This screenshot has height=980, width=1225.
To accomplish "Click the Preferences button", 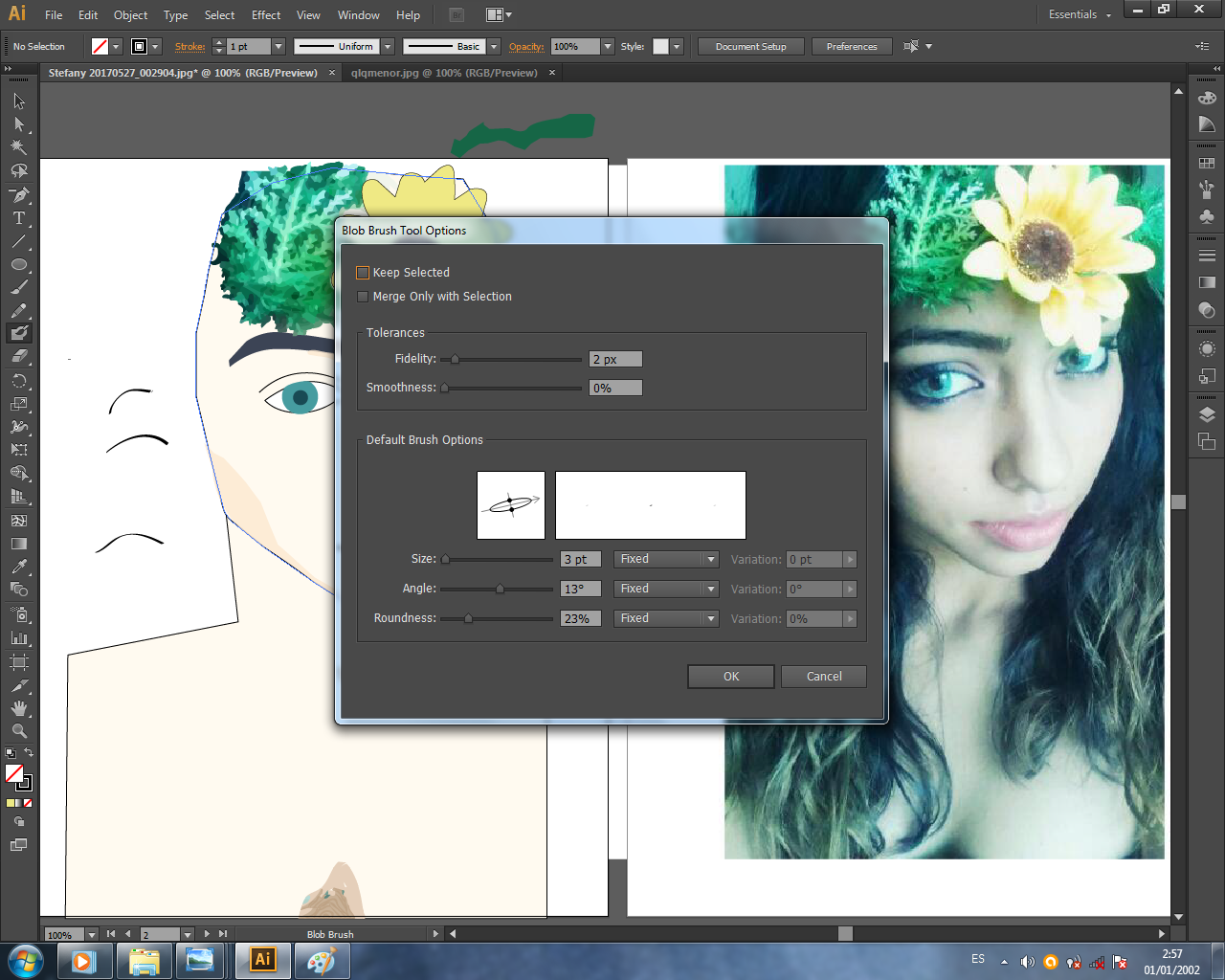I will point(852,46).
